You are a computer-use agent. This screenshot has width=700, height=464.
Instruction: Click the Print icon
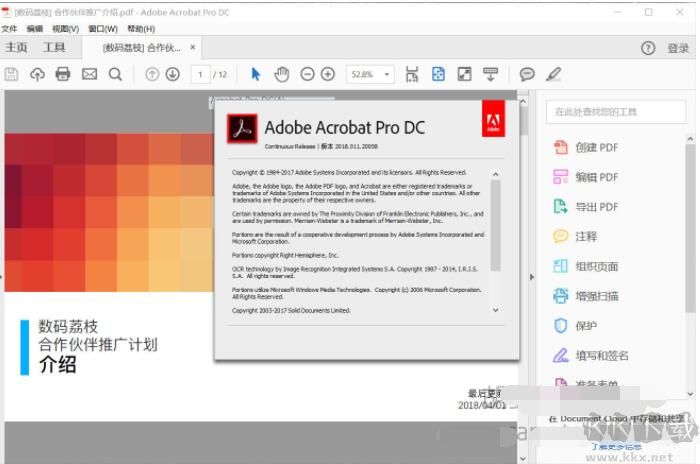point(62,74)
